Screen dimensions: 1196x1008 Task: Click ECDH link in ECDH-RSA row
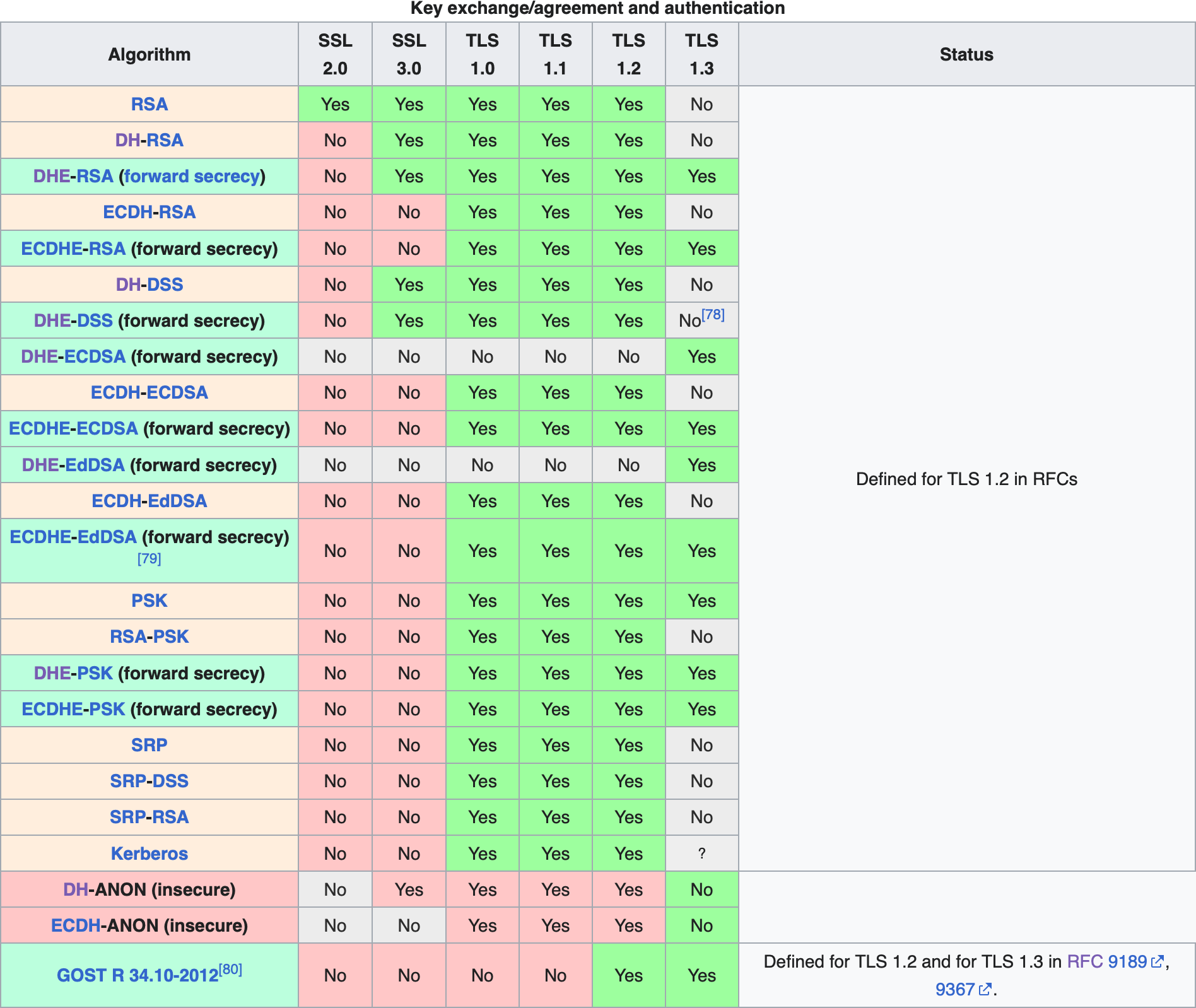click(x=127, y=212)
